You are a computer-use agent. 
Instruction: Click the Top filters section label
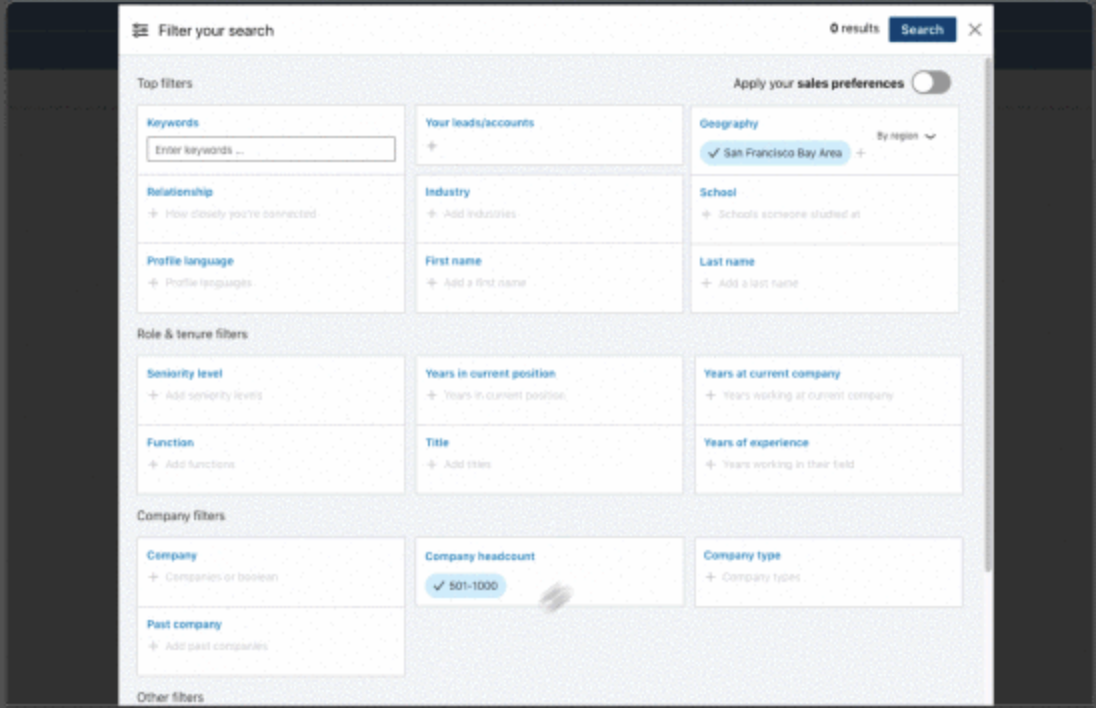tap(164, 83)
